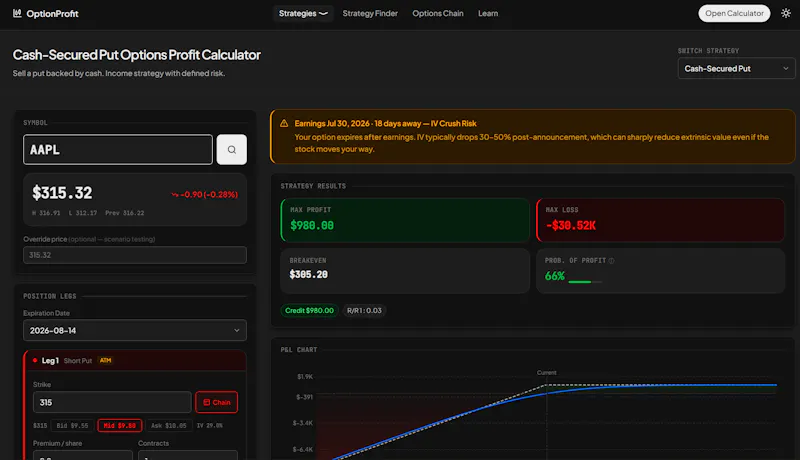Screen dimensions: 800x460
Task: Go to Strategy Finder
Action: coord(370,13)
